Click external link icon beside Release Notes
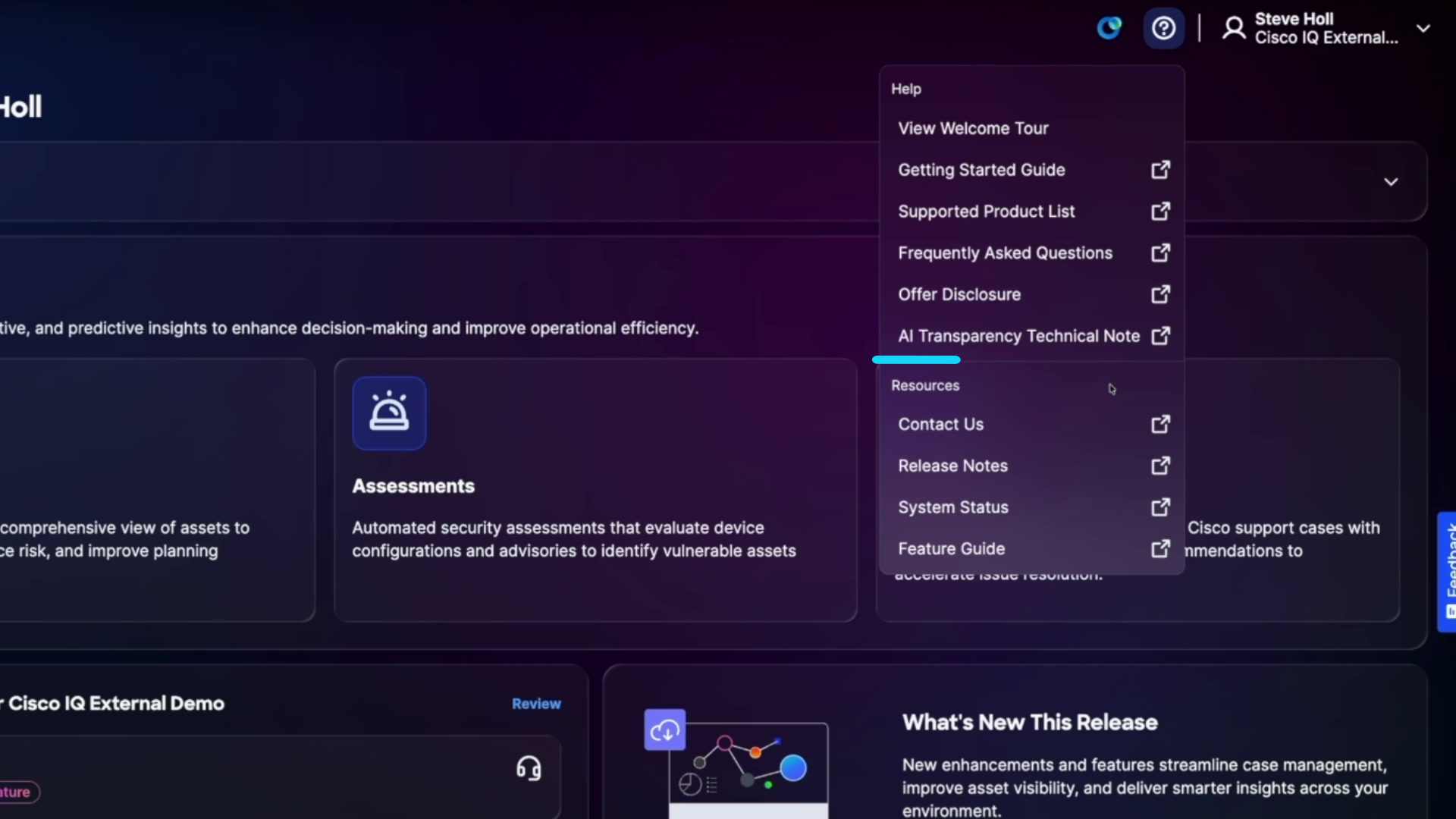 (x=1160, y=466)
